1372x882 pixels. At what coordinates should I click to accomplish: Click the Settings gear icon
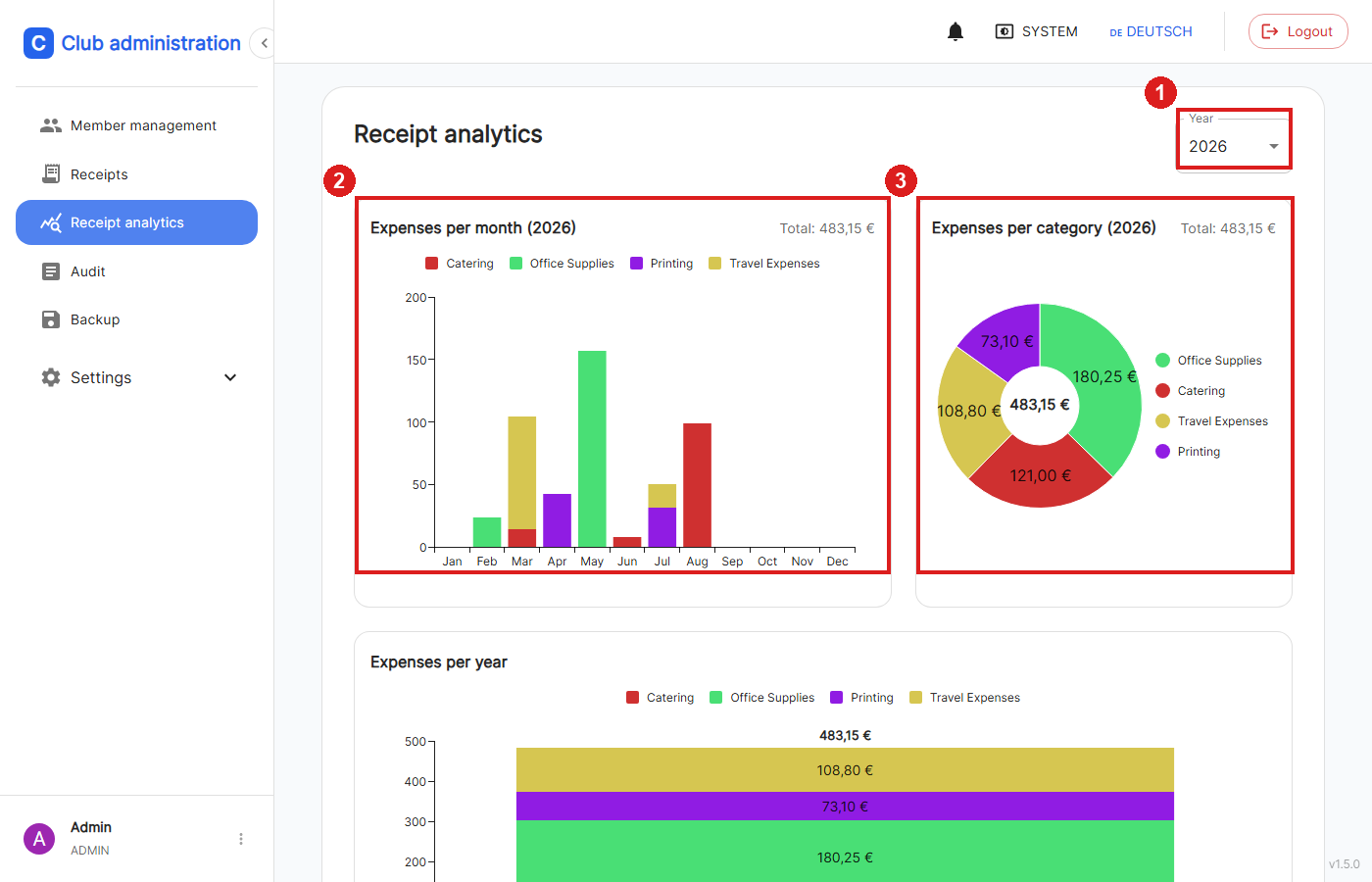[51, 377]
